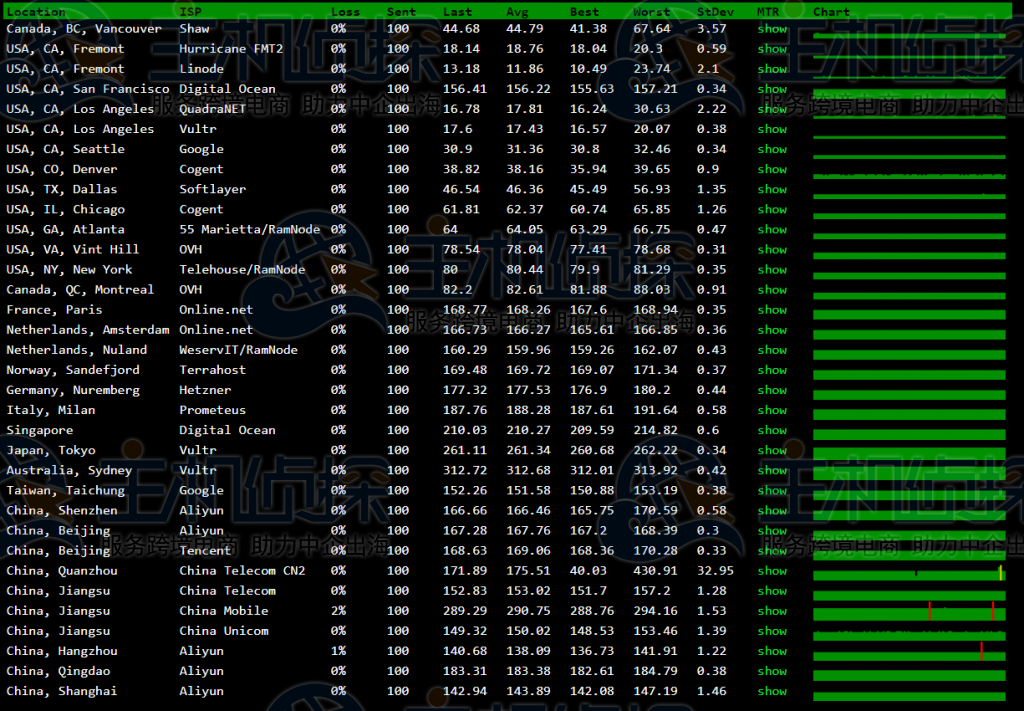Select the Worst column header
The image size is (1024, 711).
pos(651,12)
